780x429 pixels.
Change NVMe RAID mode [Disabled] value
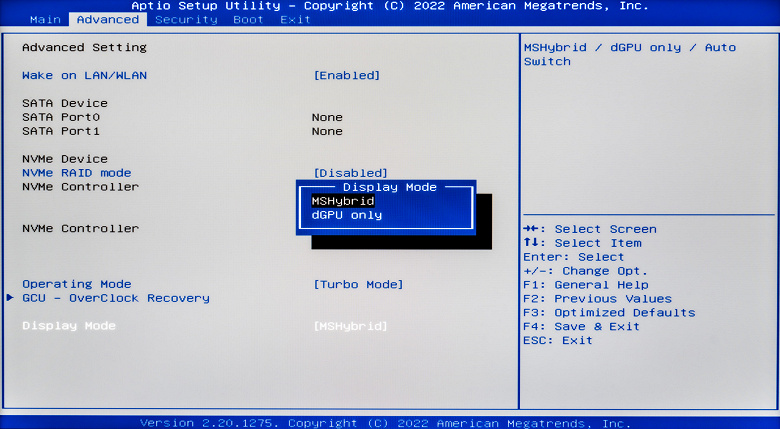pyautogui.click(x=351, y=173)
